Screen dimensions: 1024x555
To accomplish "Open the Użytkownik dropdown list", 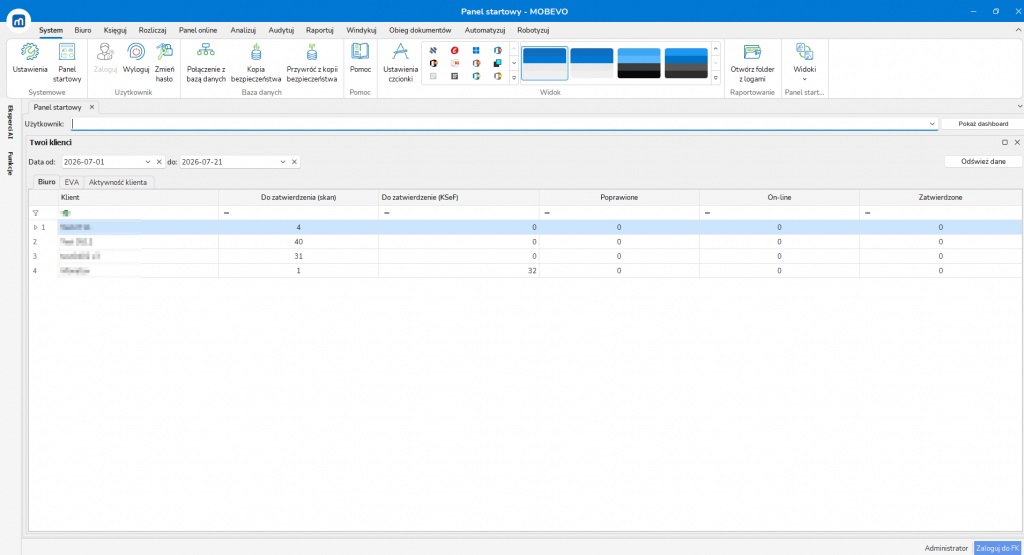I will pos(932,124).
